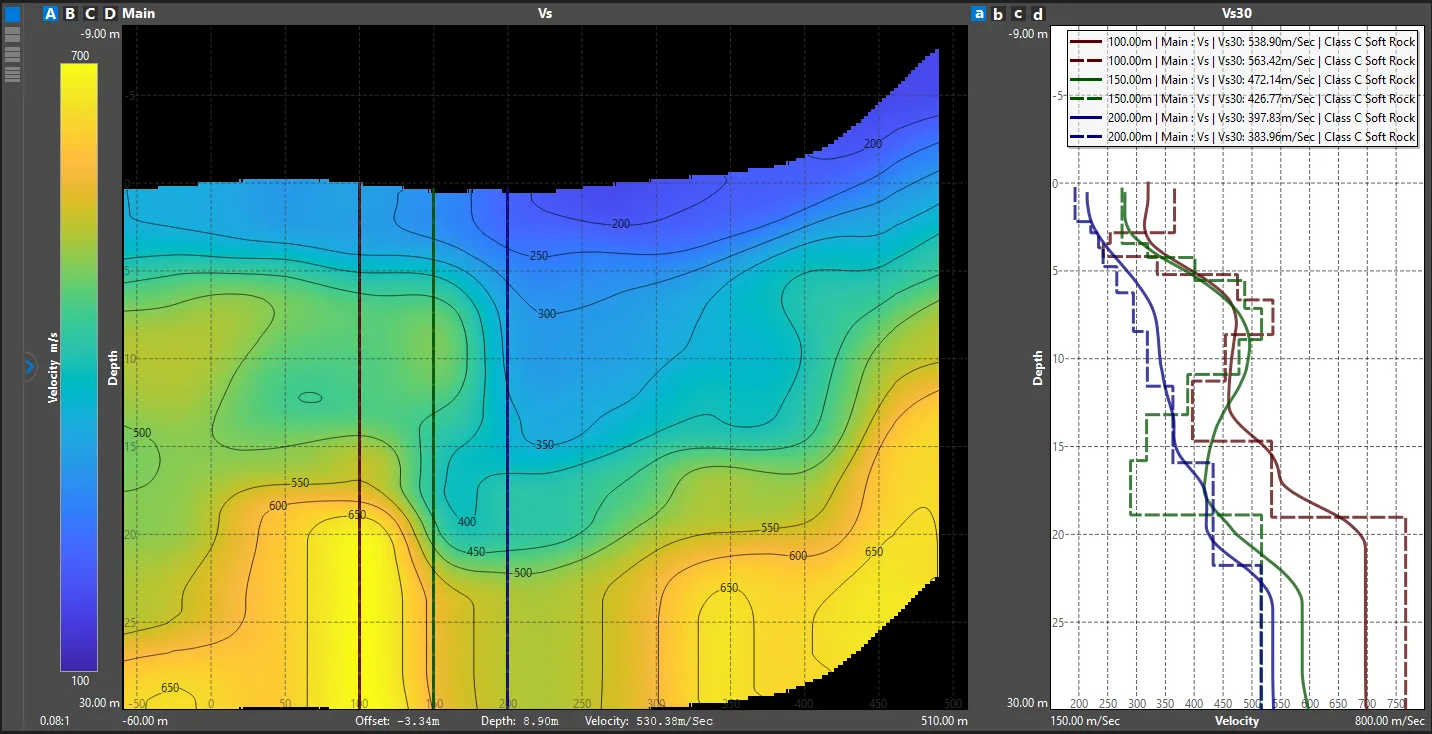Select the 100.00m Vs30 538.90 legend entry
The height and width of the screenshot is (734, 1432).
click(1243, 42)
